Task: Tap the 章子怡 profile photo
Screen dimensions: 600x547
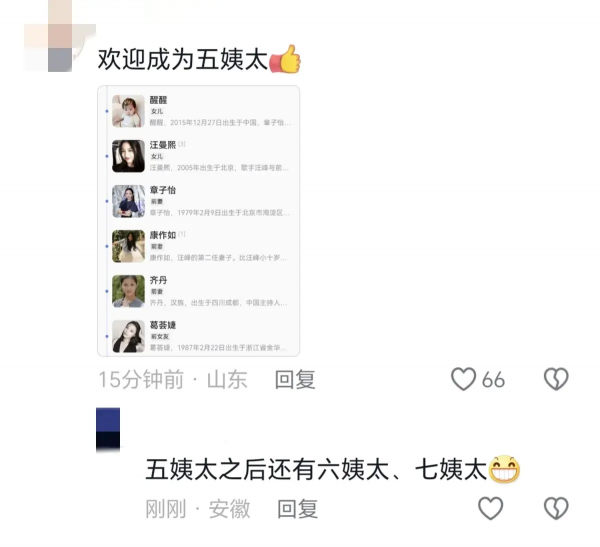Action: [128, 201]
